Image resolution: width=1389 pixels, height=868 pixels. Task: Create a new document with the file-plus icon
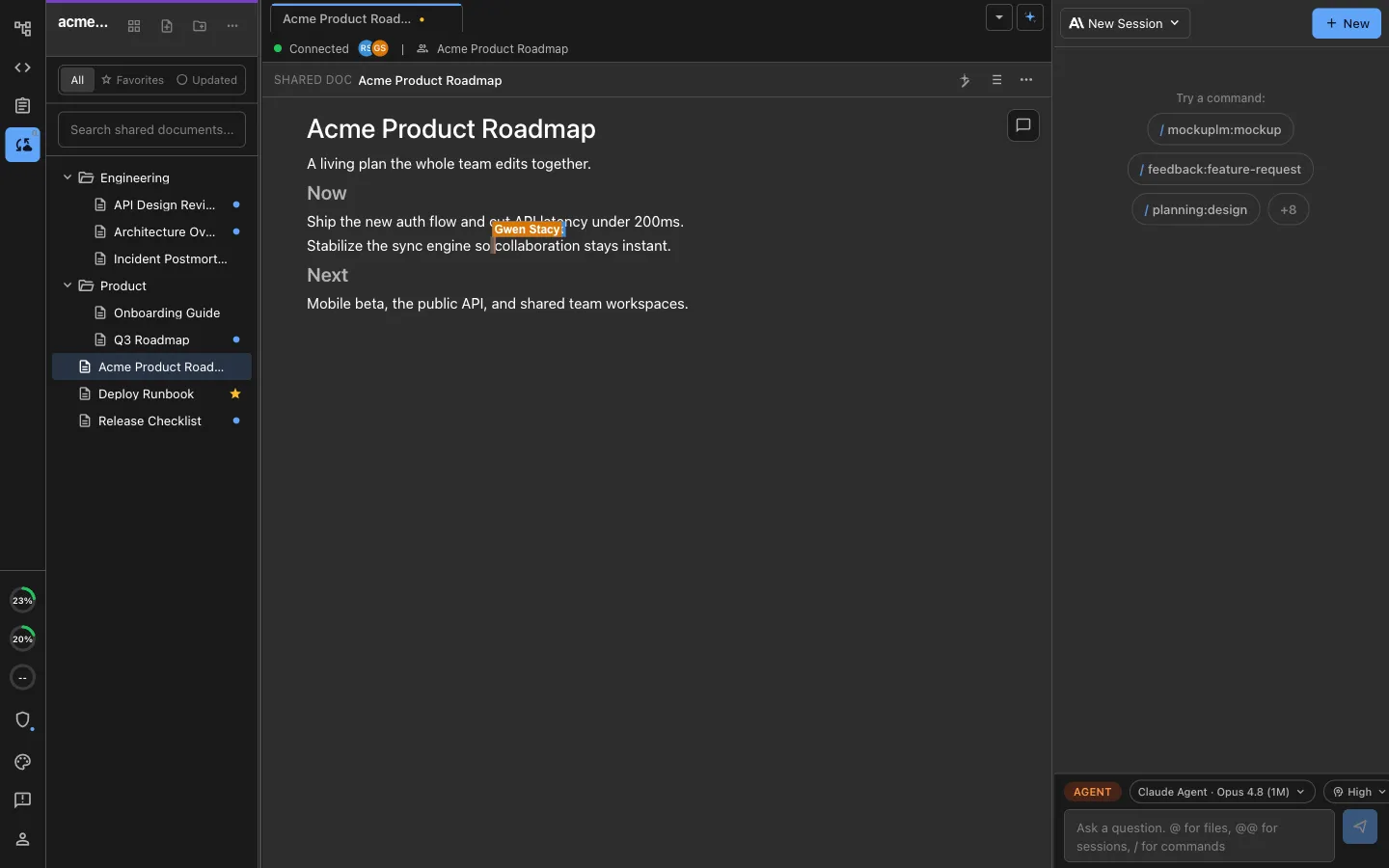167,26
